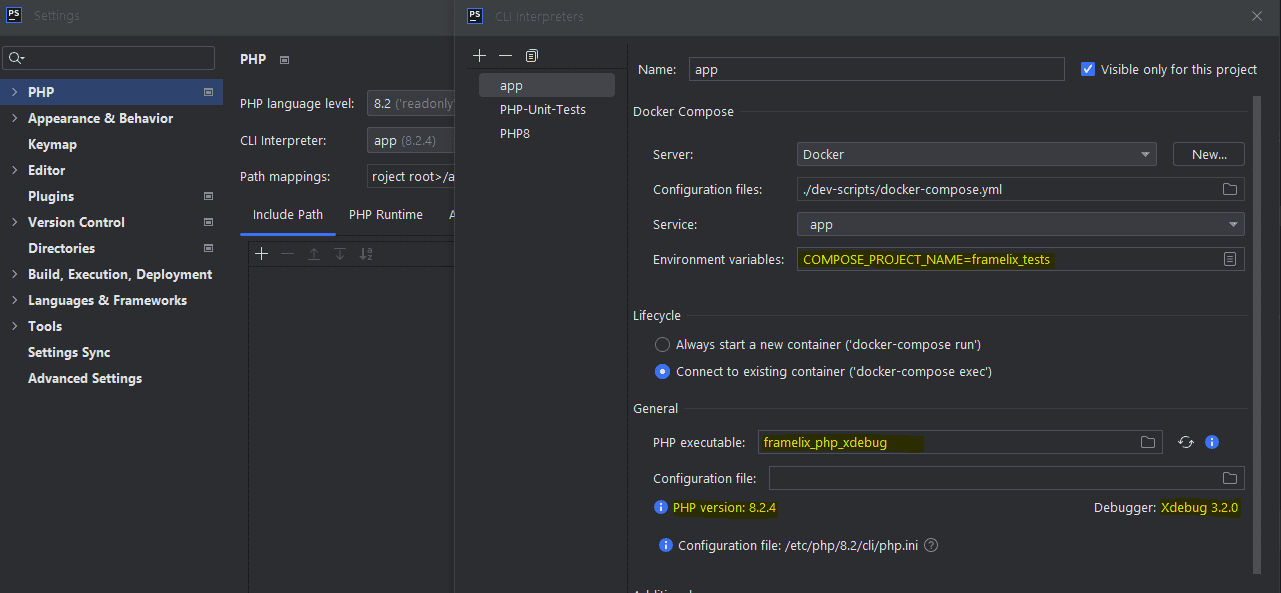Image resolution: width=1281 pixels, height=593 pixels.
Task: Browse for docker-compose configuration files
Action: click(x=1230, y=189)
